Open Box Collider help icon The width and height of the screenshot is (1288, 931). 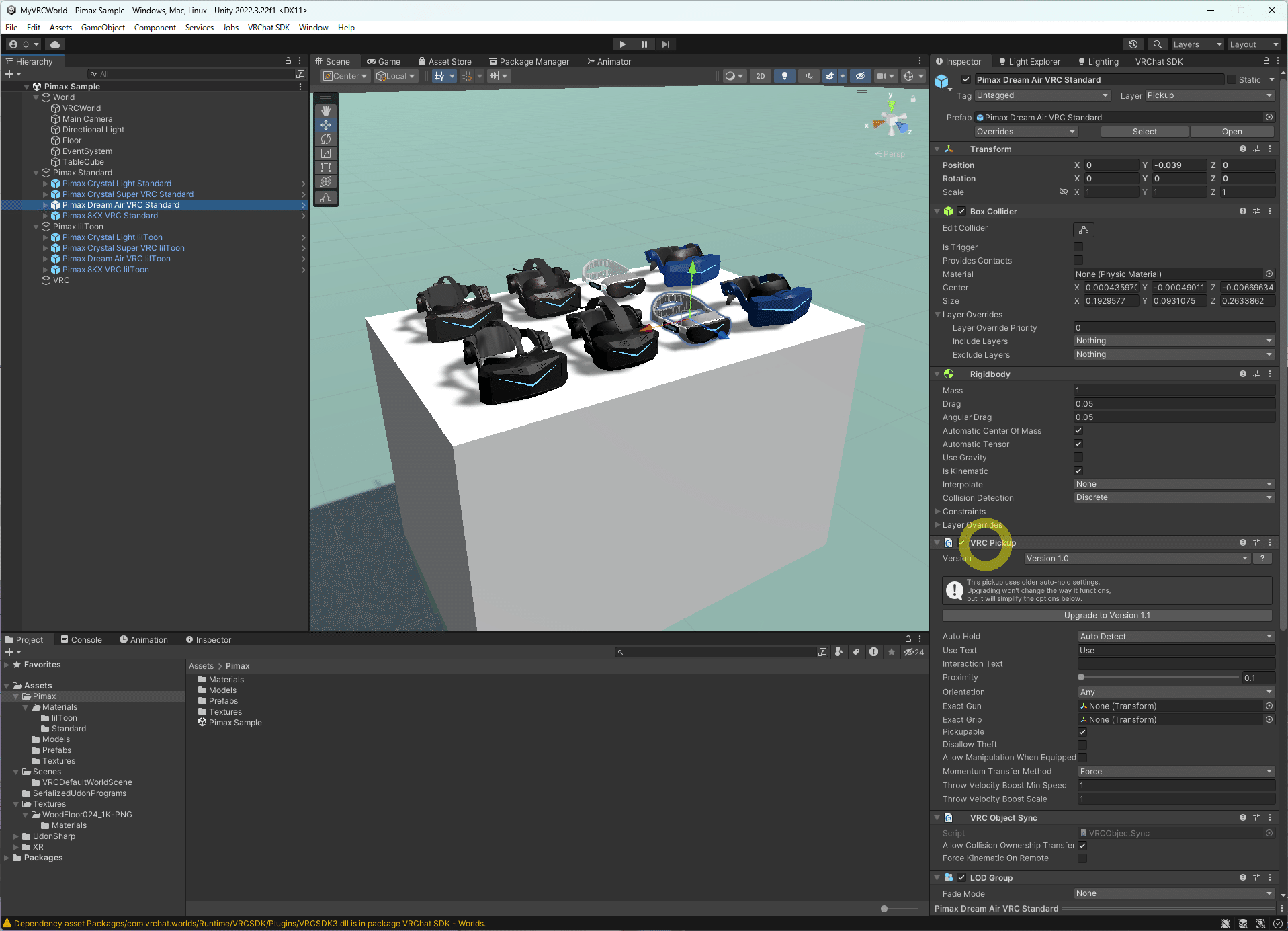coord(1243,211)
